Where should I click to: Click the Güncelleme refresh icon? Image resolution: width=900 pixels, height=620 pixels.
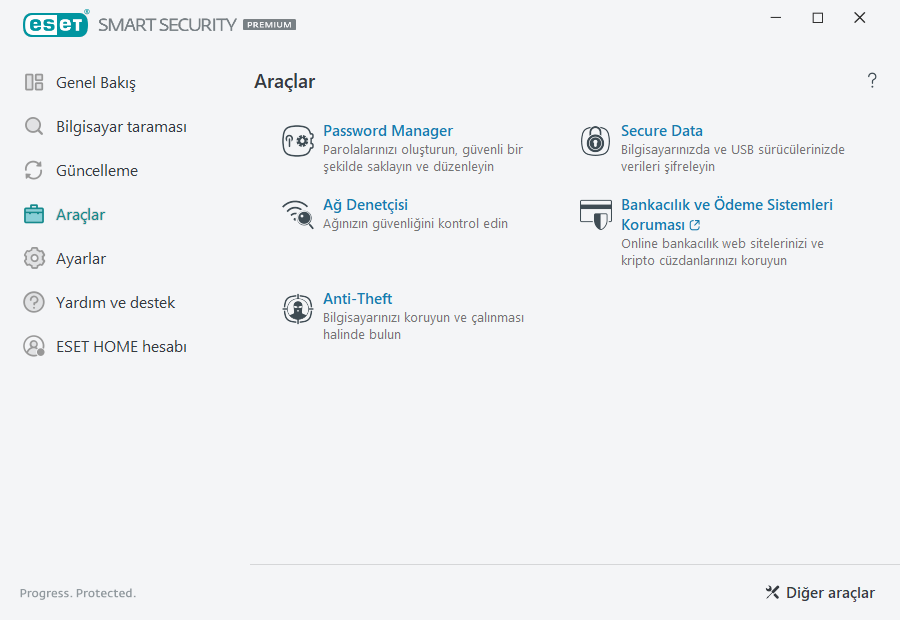click(x=33, y=170)
